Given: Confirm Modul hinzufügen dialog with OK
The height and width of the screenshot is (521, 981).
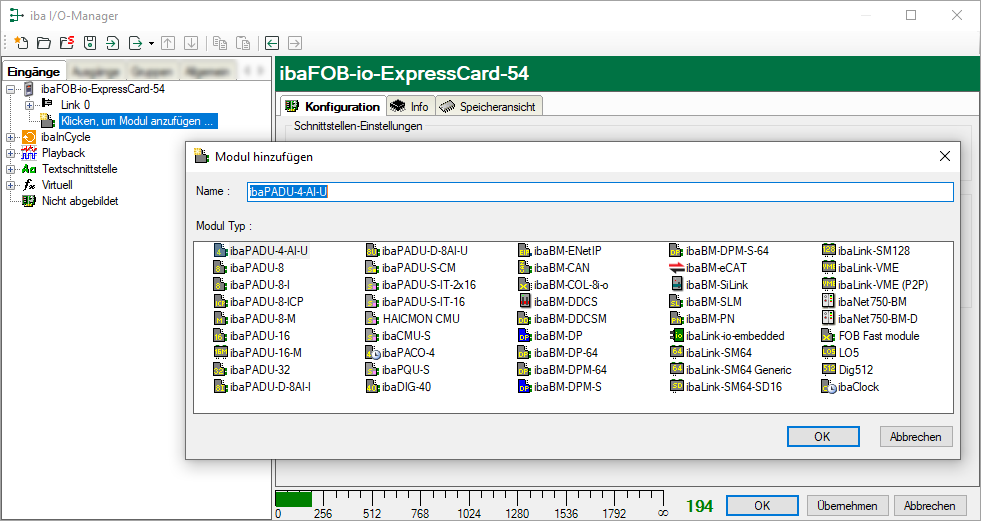Looking at the screenshot, I should (822, 437).
